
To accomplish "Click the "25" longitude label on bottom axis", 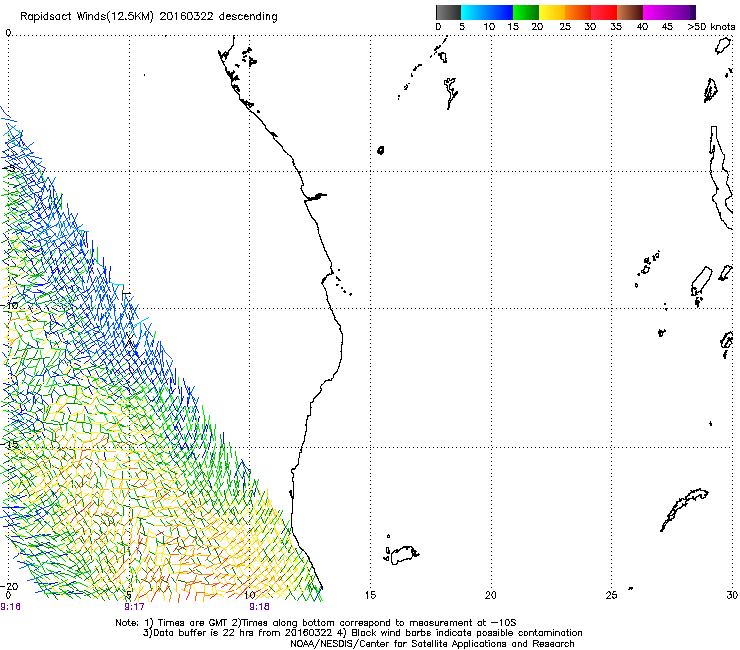I will (611, 595).
